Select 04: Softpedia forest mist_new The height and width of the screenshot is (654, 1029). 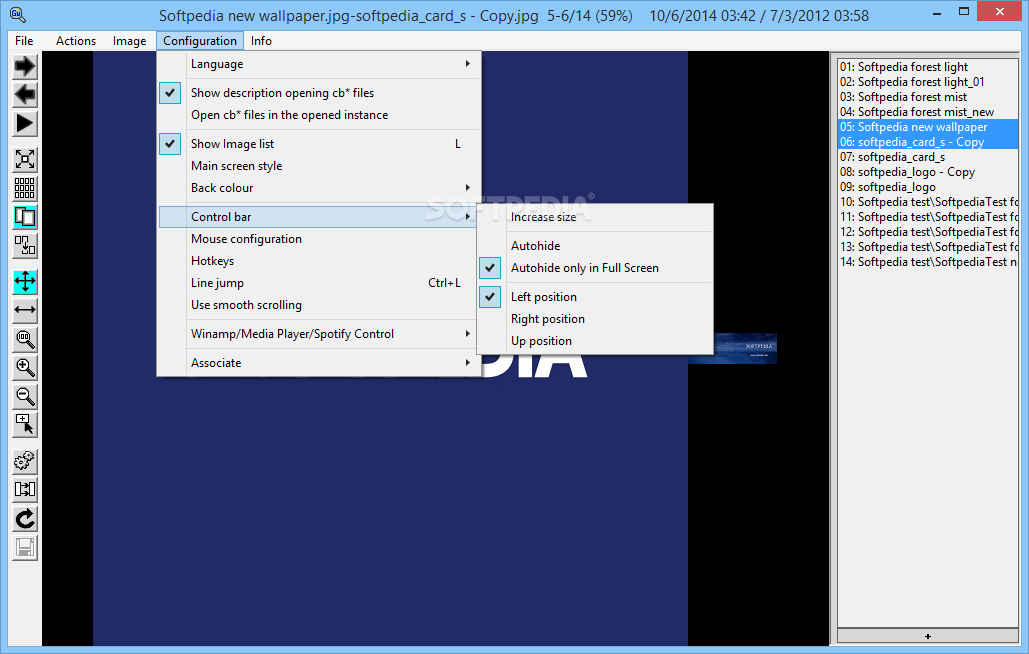point(928,112)
